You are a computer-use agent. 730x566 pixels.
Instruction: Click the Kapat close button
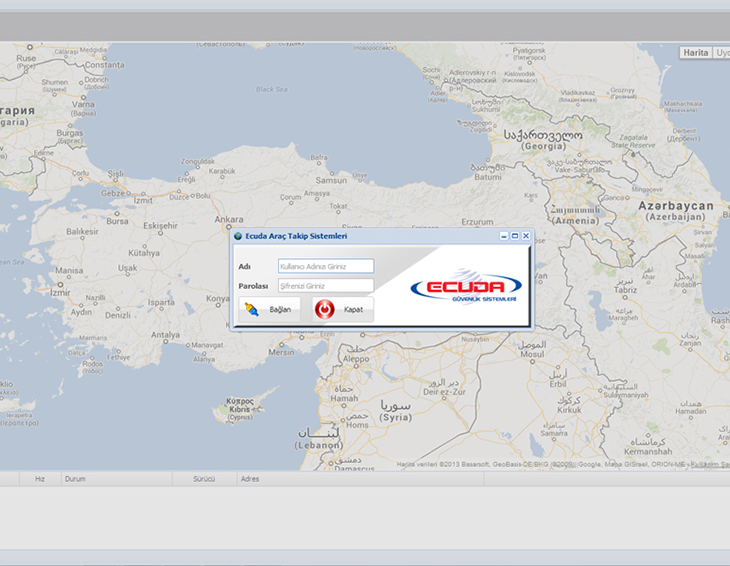pos(343,310)
